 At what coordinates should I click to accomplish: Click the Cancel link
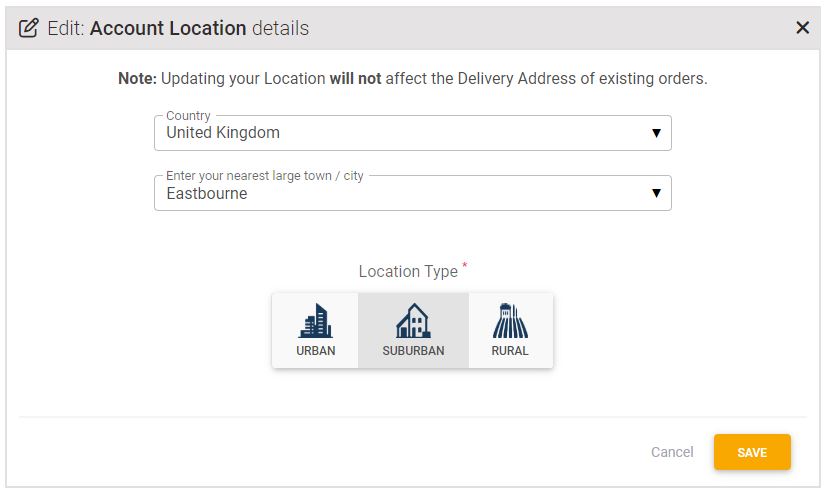click(672, 452)
